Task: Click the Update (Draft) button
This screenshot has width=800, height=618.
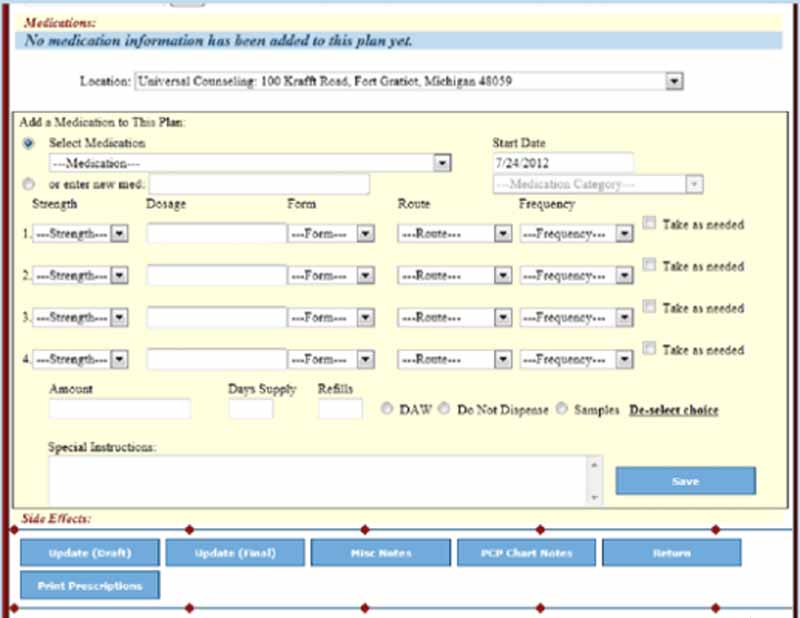Action: click(x=90, y=553)
